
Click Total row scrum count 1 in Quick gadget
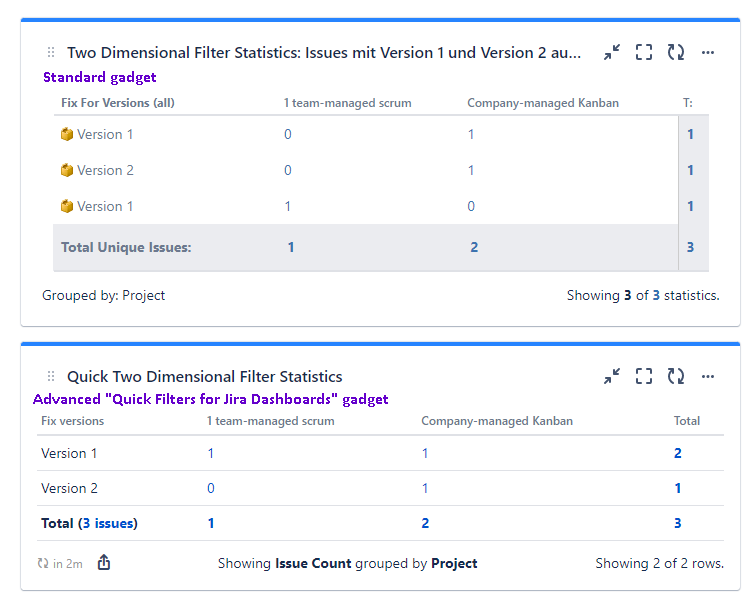tap(211, 523)
